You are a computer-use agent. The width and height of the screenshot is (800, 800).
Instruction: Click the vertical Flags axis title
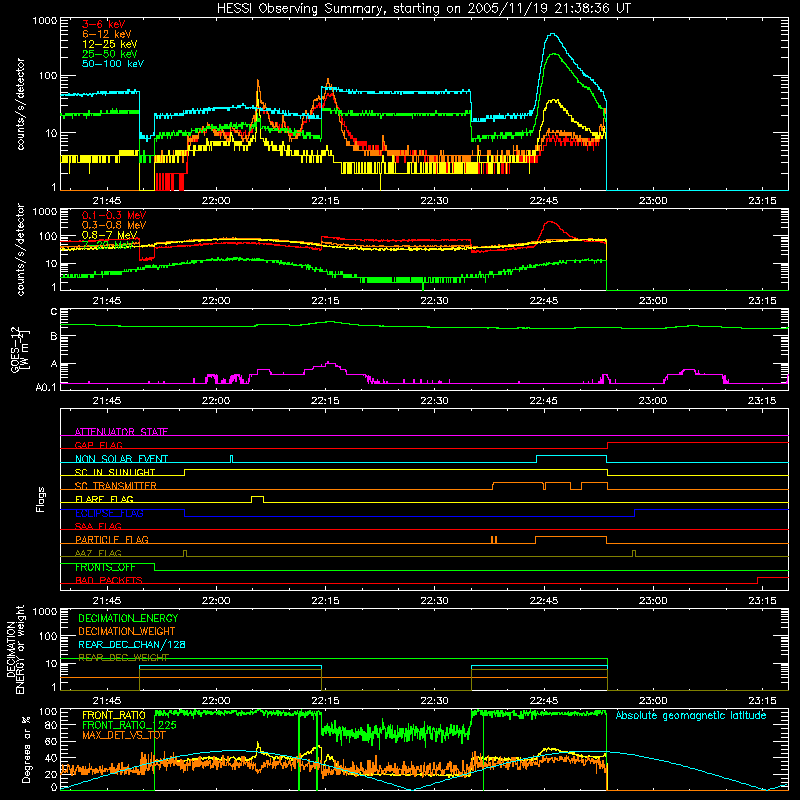coord(40,499)
